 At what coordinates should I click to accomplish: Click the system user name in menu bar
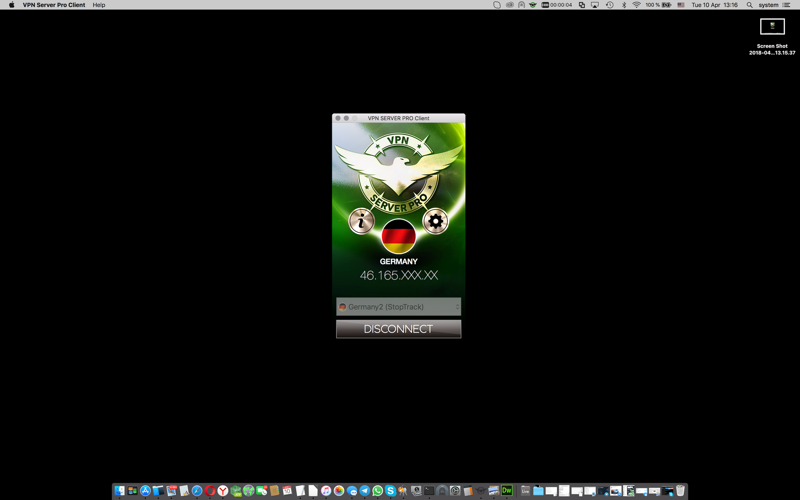click(x=769, y=5)
